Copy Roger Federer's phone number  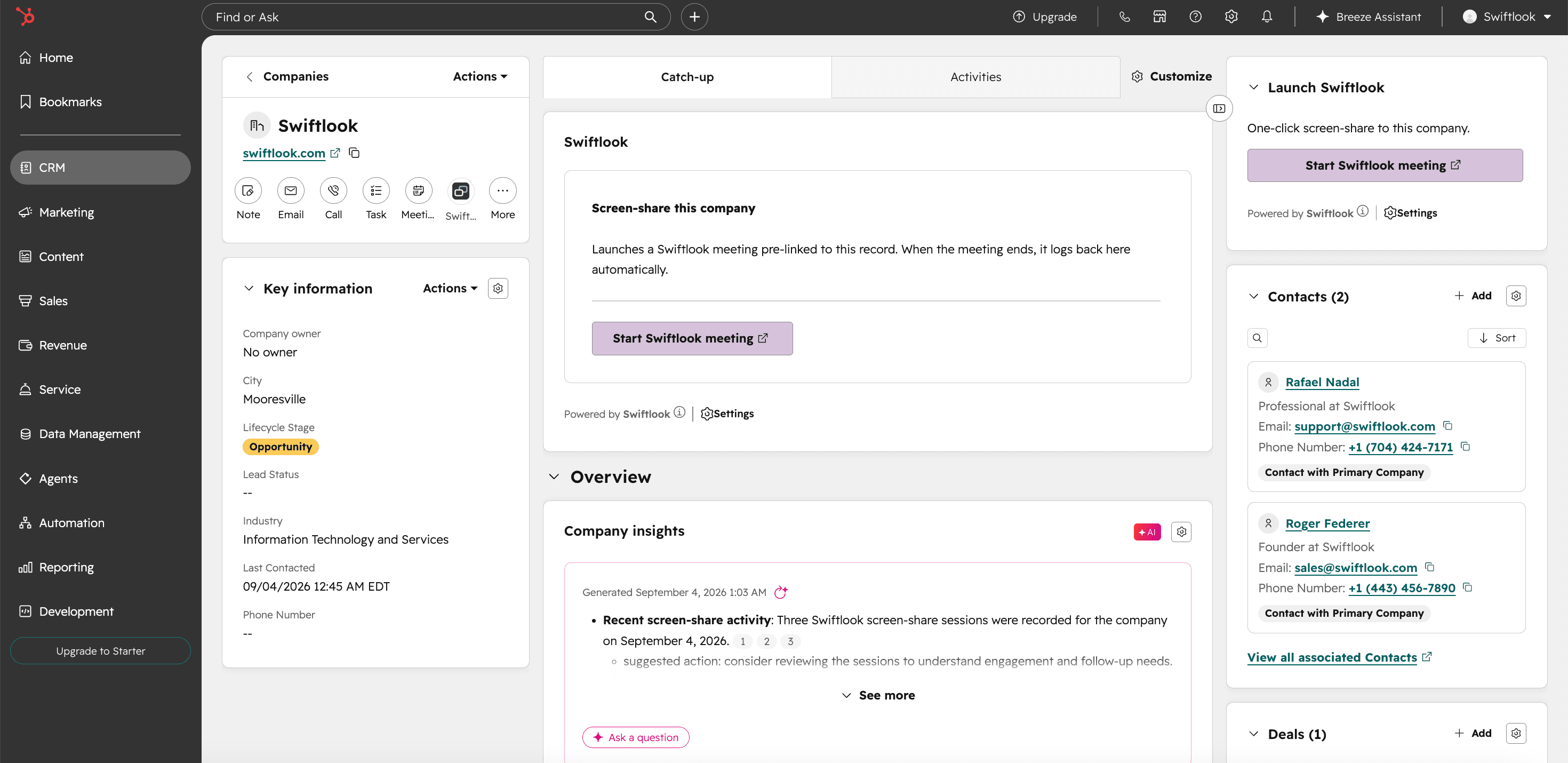(1468, 587)
